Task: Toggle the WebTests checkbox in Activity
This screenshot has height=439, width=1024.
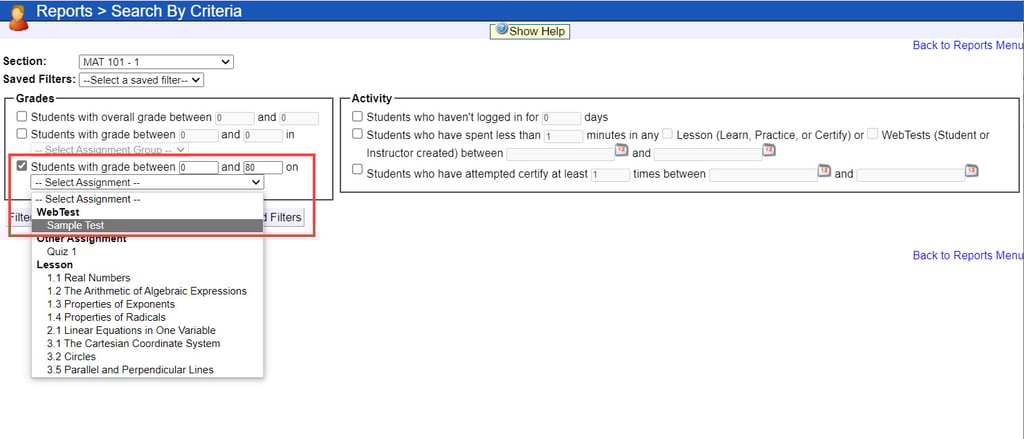Action: click(873, 135)
